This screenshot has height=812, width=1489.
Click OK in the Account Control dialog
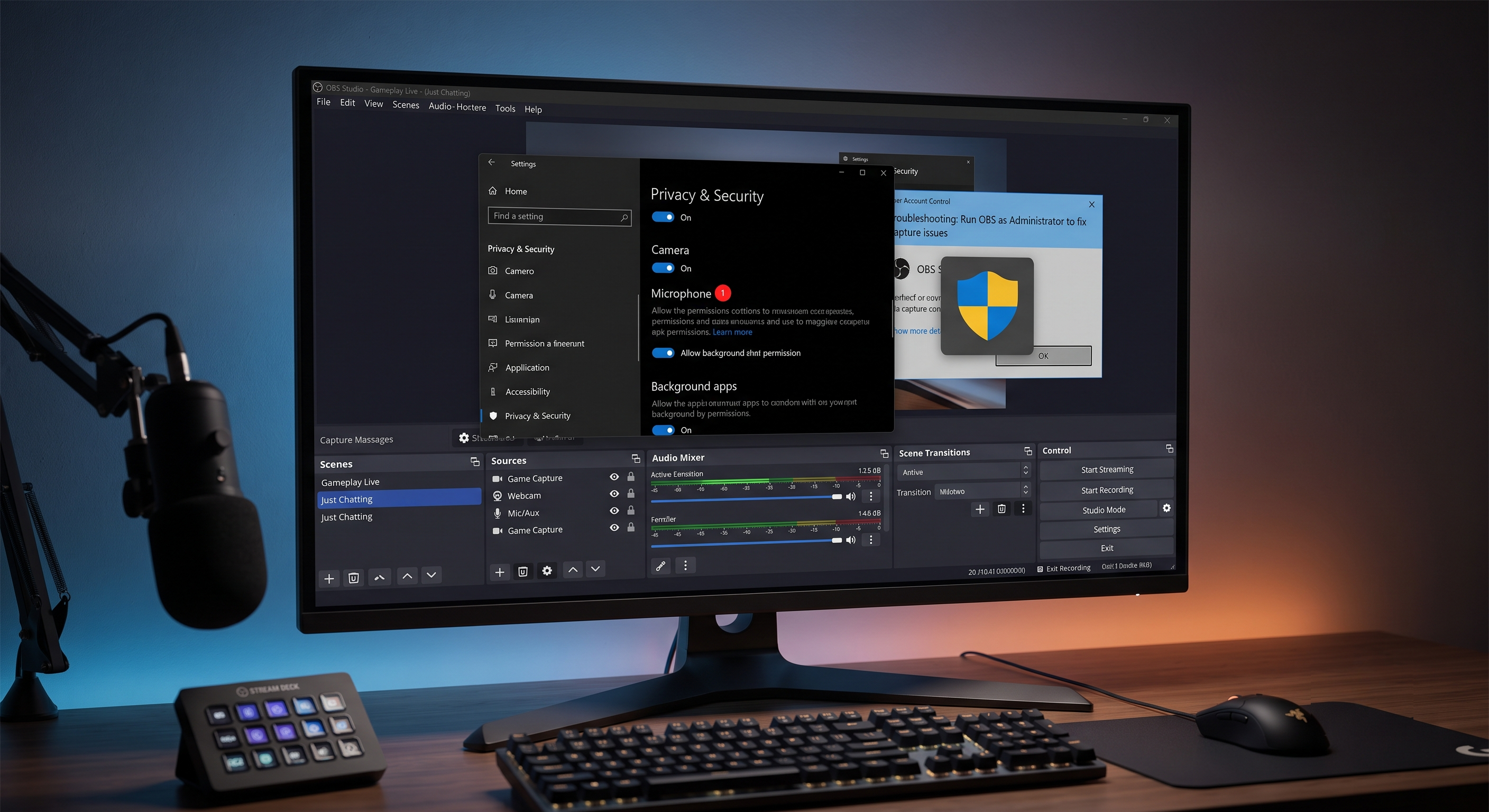[x=1043, y=355]
